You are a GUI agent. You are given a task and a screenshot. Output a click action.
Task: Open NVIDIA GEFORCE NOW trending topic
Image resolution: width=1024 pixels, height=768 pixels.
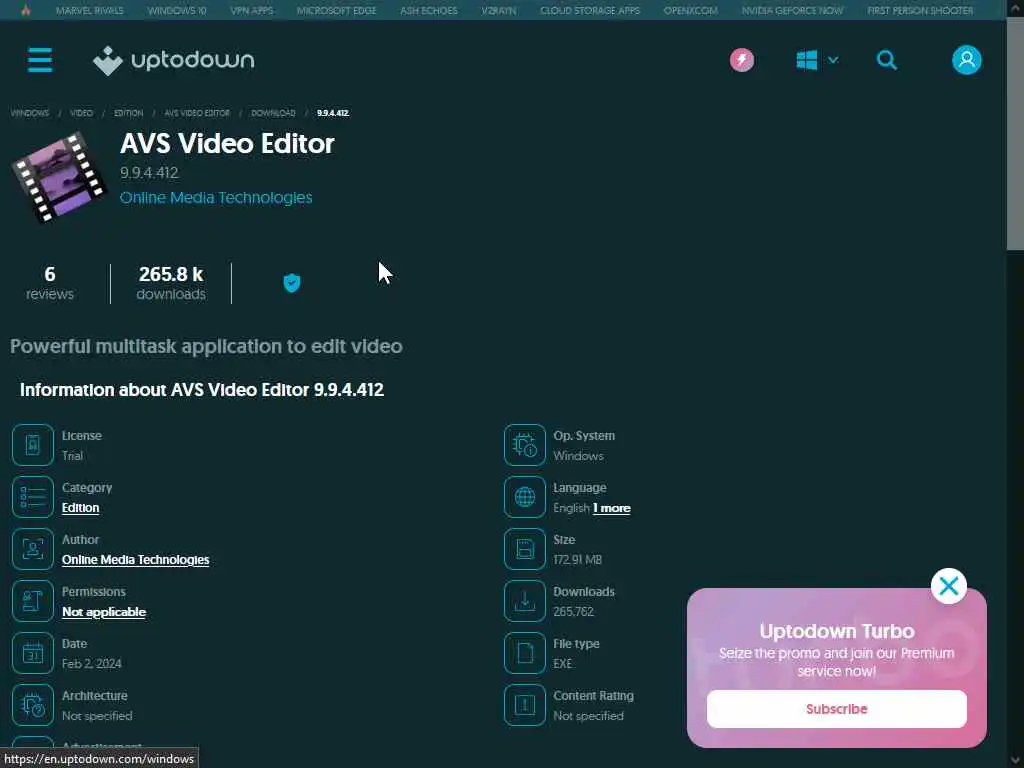[x=792, y=10]
